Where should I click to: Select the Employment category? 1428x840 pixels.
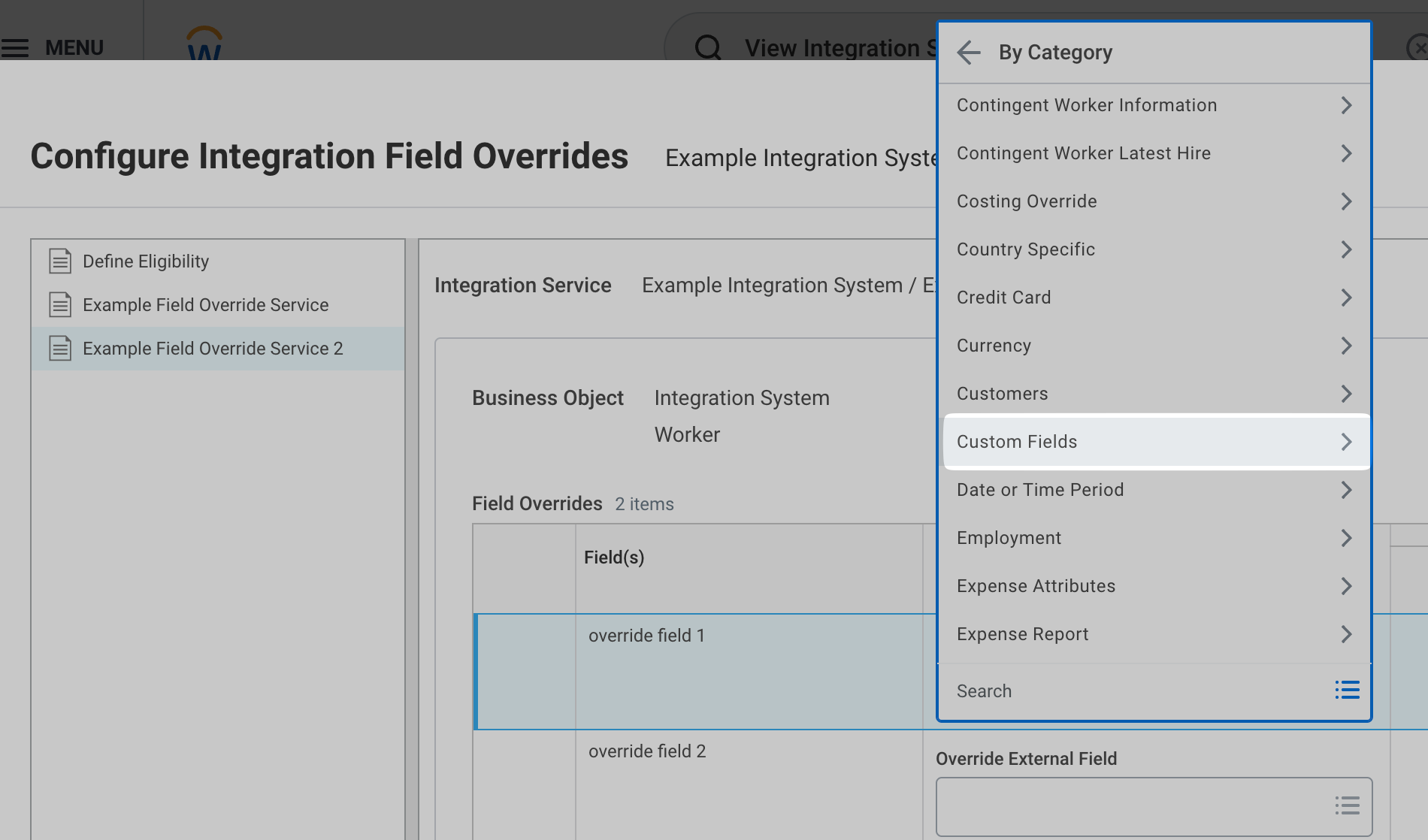(1154, 538)
